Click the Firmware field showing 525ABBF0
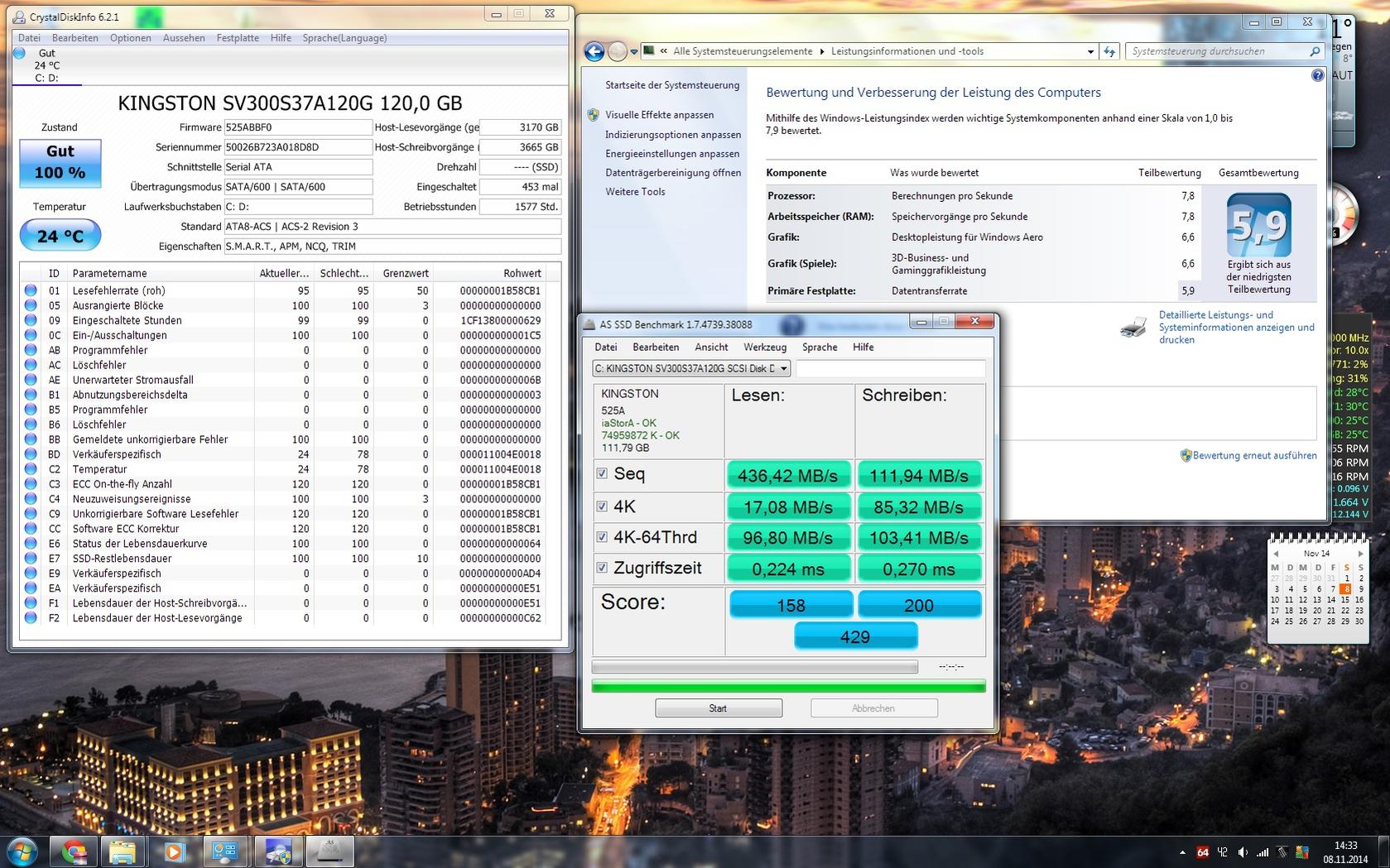This screenshot has width=1390, height=868. (298, 127)
